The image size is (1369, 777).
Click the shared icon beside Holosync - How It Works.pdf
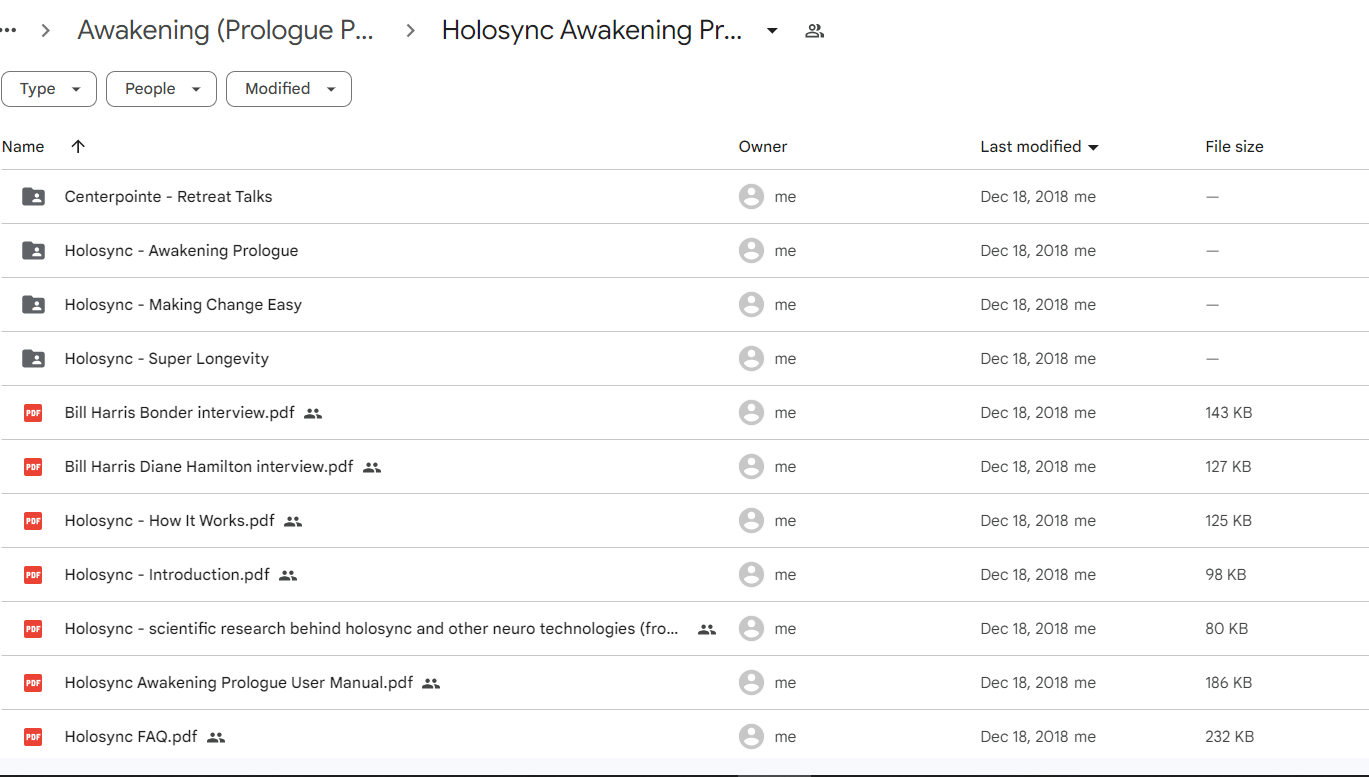pyautogui.click(x=293, y=521)
